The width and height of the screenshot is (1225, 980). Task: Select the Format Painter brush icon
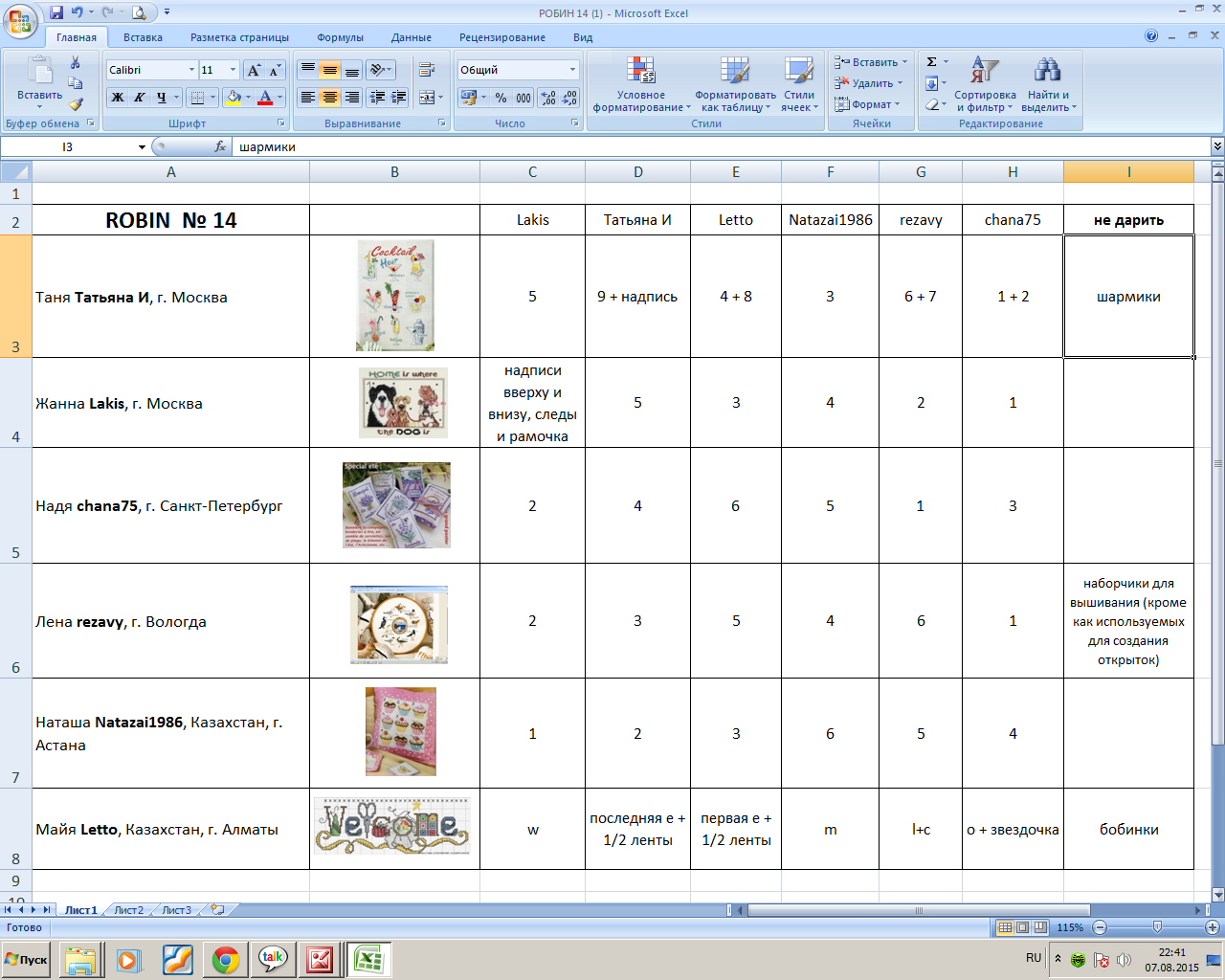click(x=75, y=104)
